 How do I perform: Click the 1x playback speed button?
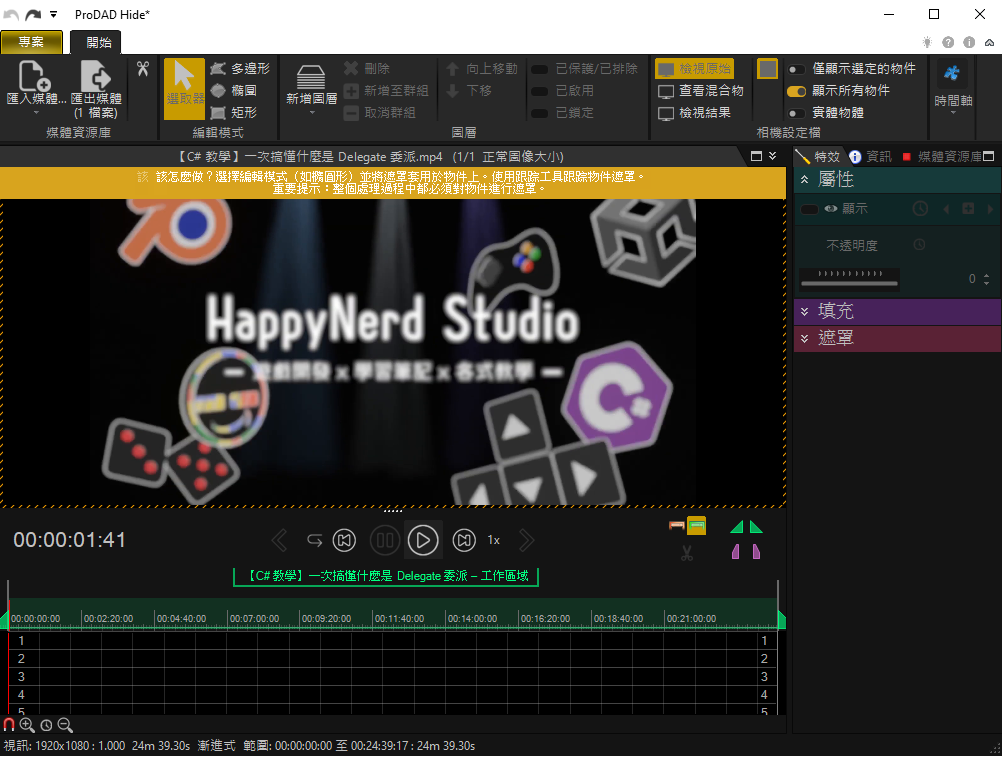(494, 540)
